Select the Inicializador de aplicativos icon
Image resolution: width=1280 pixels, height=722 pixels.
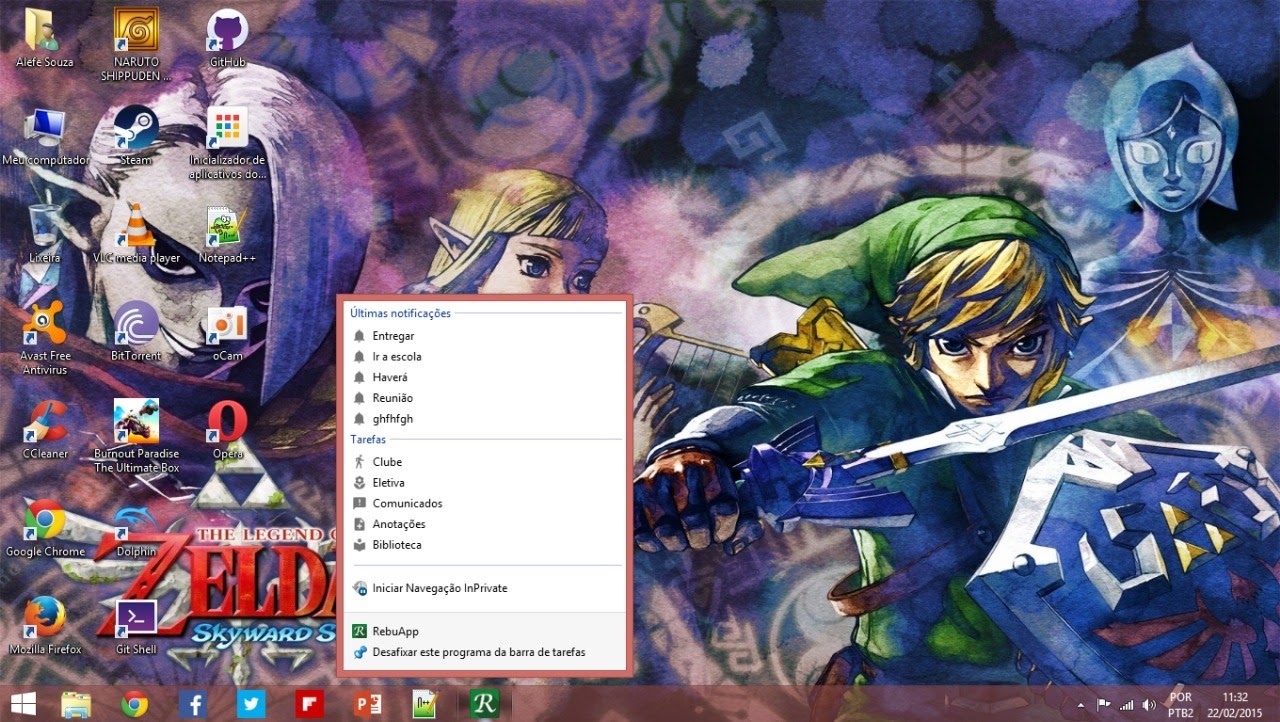tap(228, 143)
